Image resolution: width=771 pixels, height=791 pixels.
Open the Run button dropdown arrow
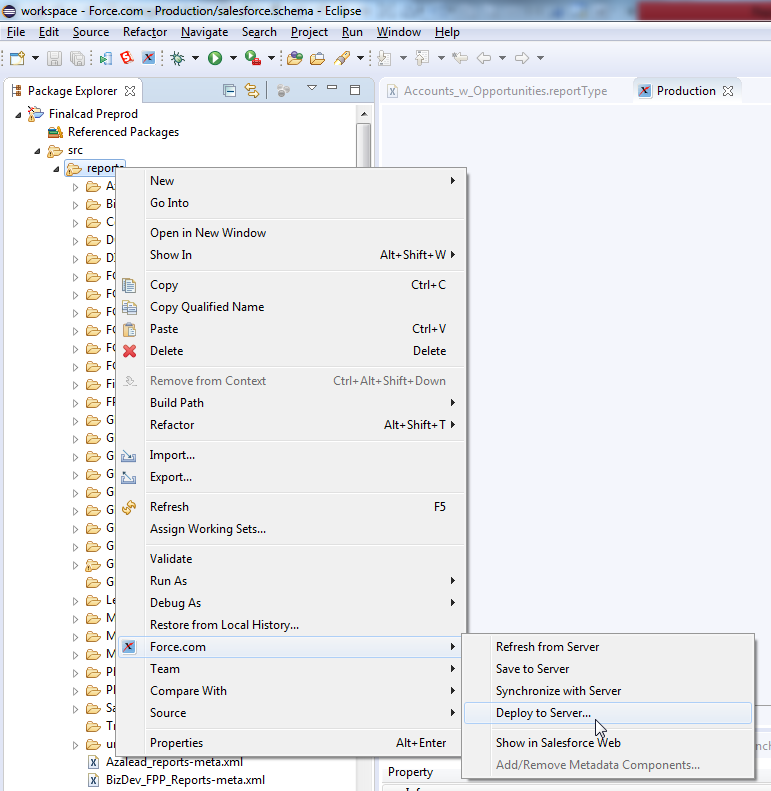click(232, 58)
